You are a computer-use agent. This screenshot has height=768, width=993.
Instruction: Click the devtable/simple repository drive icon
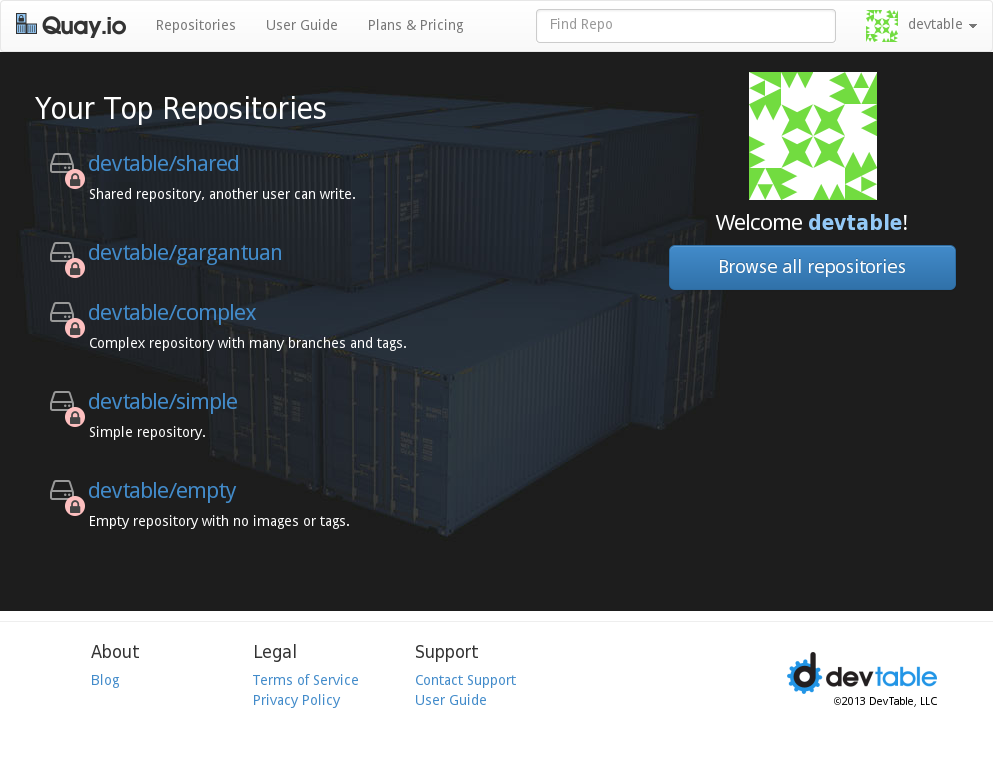(62, 401)
